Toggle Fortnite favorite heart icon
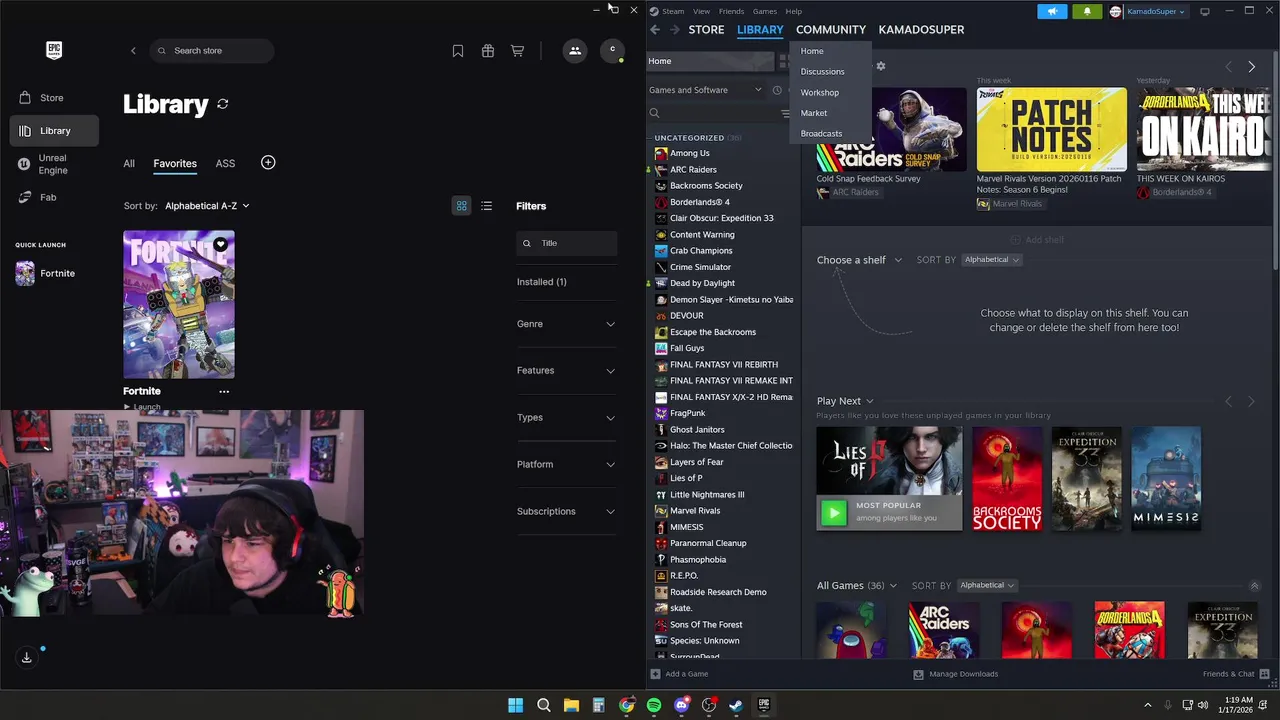The width and height of the screenshot is (1280, 720). (x=220, y=244)
